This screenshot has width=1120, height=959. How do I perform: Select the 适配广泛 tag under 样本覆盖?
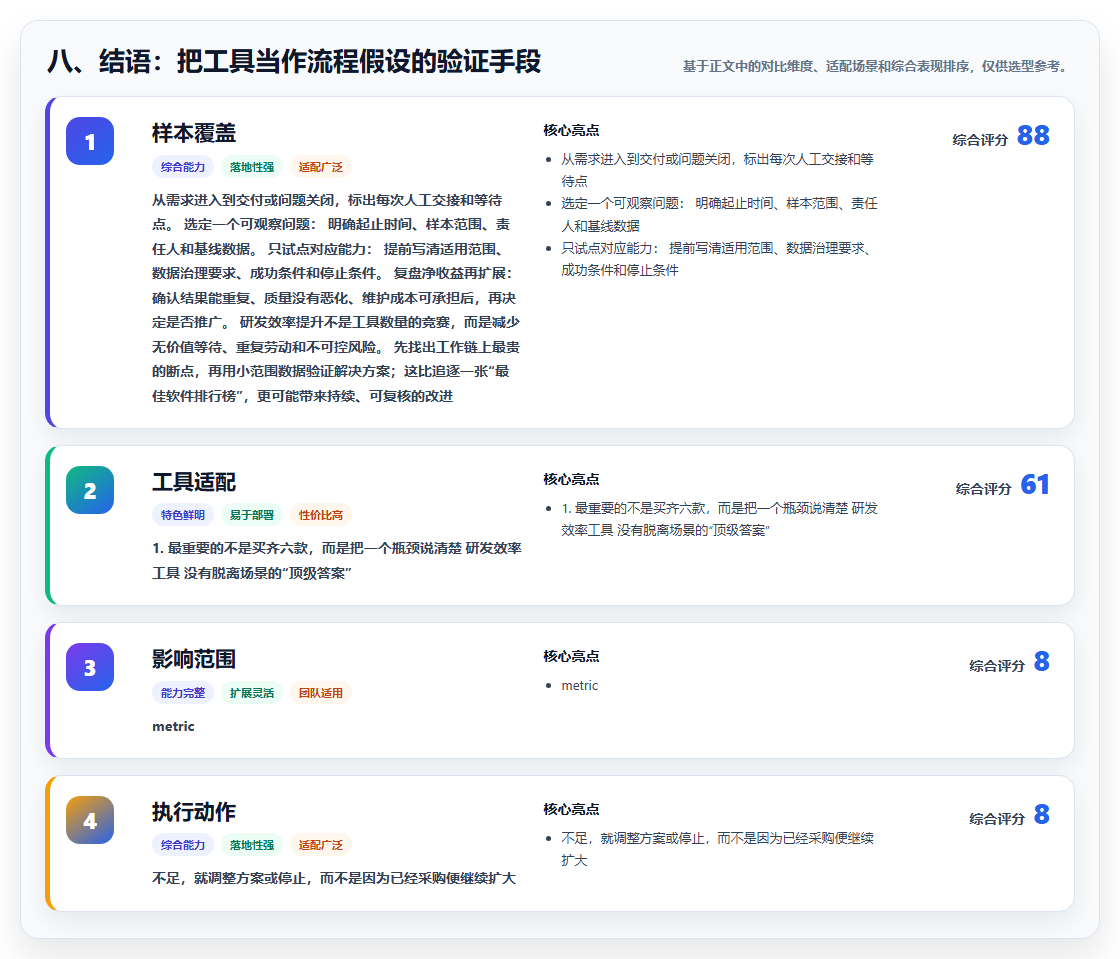point(321,167)
